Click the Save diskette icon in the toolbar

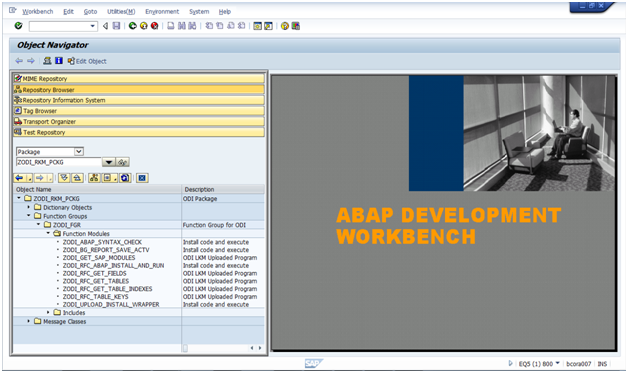pos(116,26)
